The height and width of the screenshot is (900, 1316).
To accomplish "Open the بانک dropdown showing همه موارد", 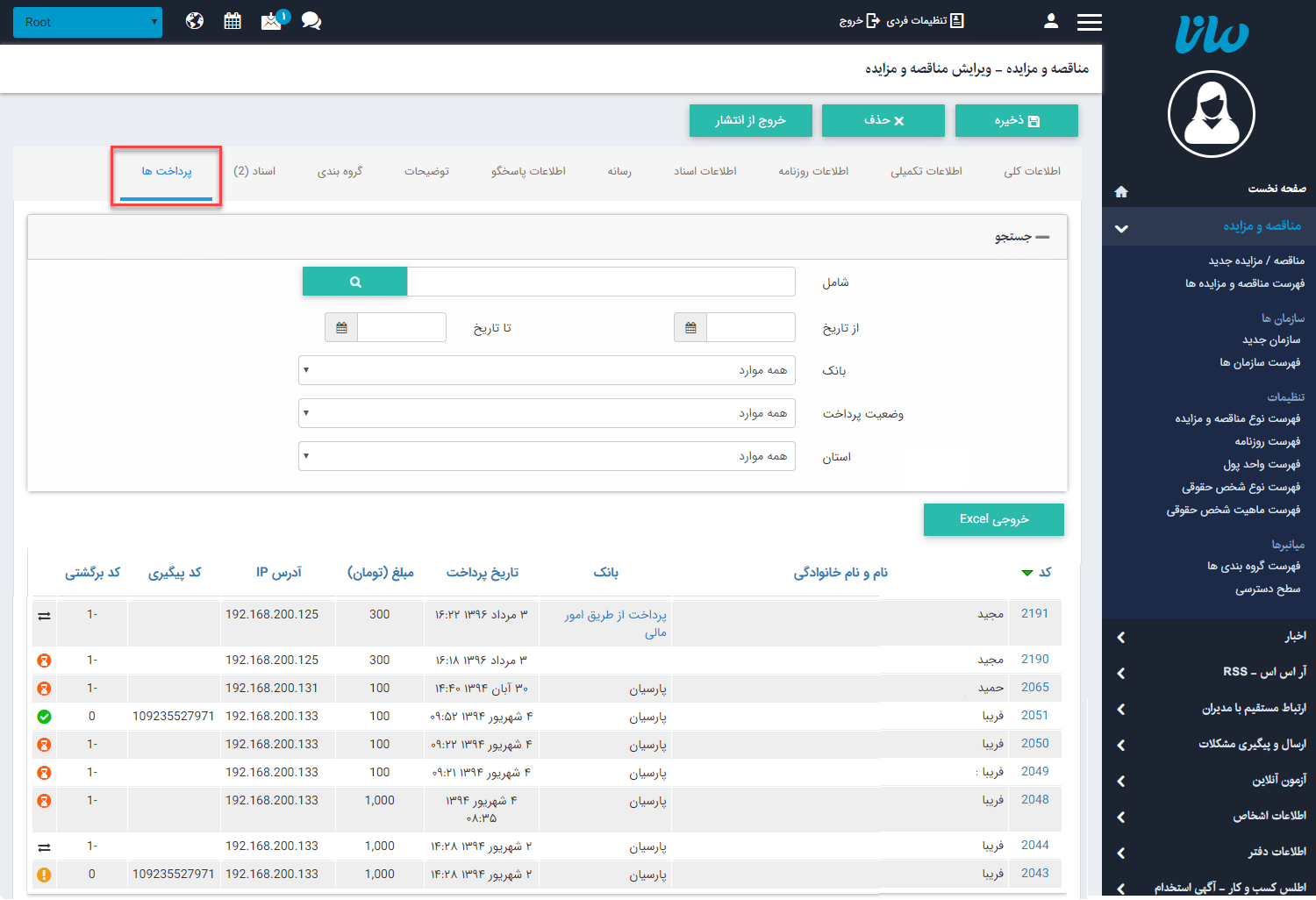I will 547,369.
